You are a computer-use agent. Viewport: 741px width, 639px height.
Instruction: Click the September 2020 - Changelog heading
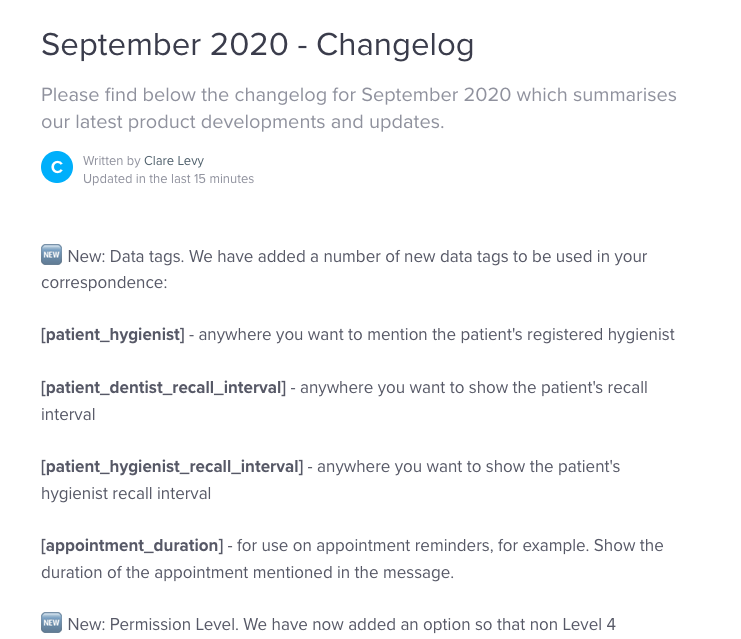click(x=257, y=45)
